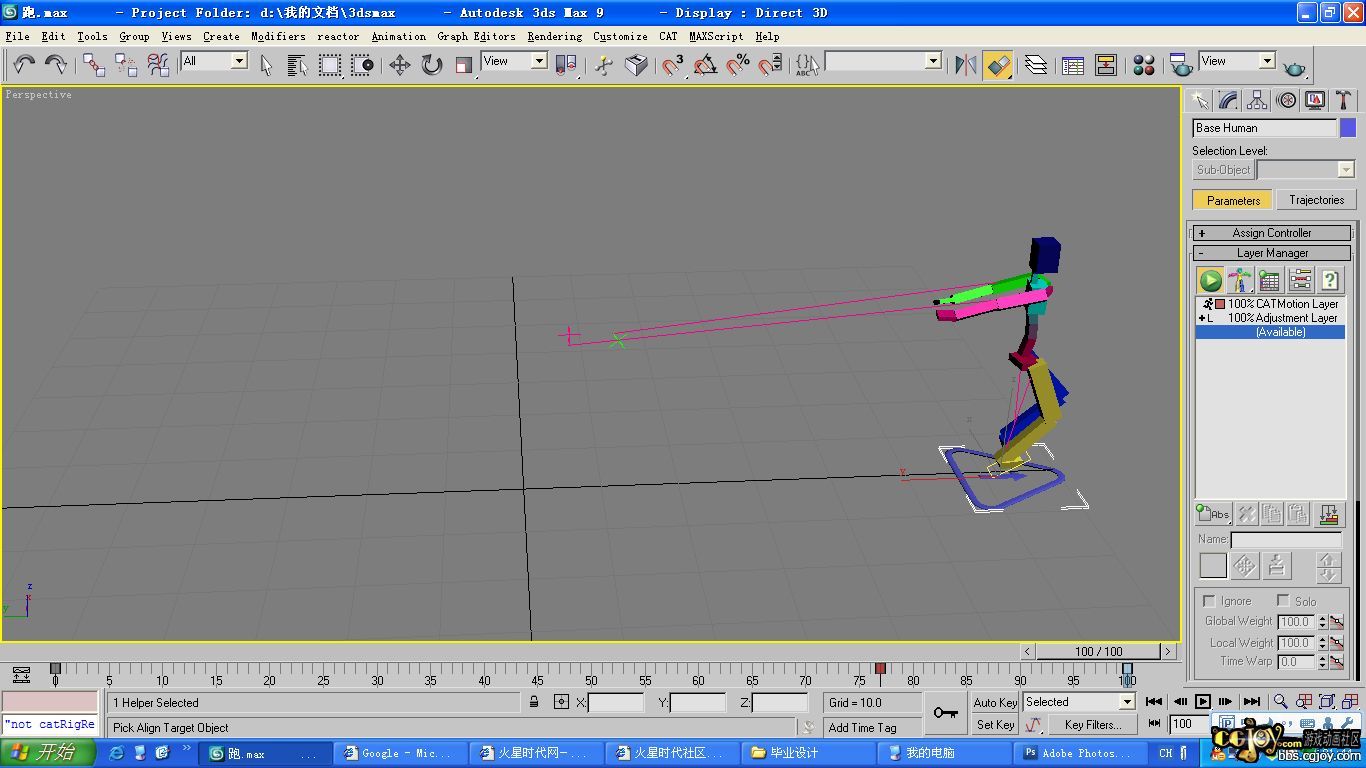Toggle the 3D Snaps magnet
The height and width of the screenshot is (768, 1366).
[x=673, y=65]
